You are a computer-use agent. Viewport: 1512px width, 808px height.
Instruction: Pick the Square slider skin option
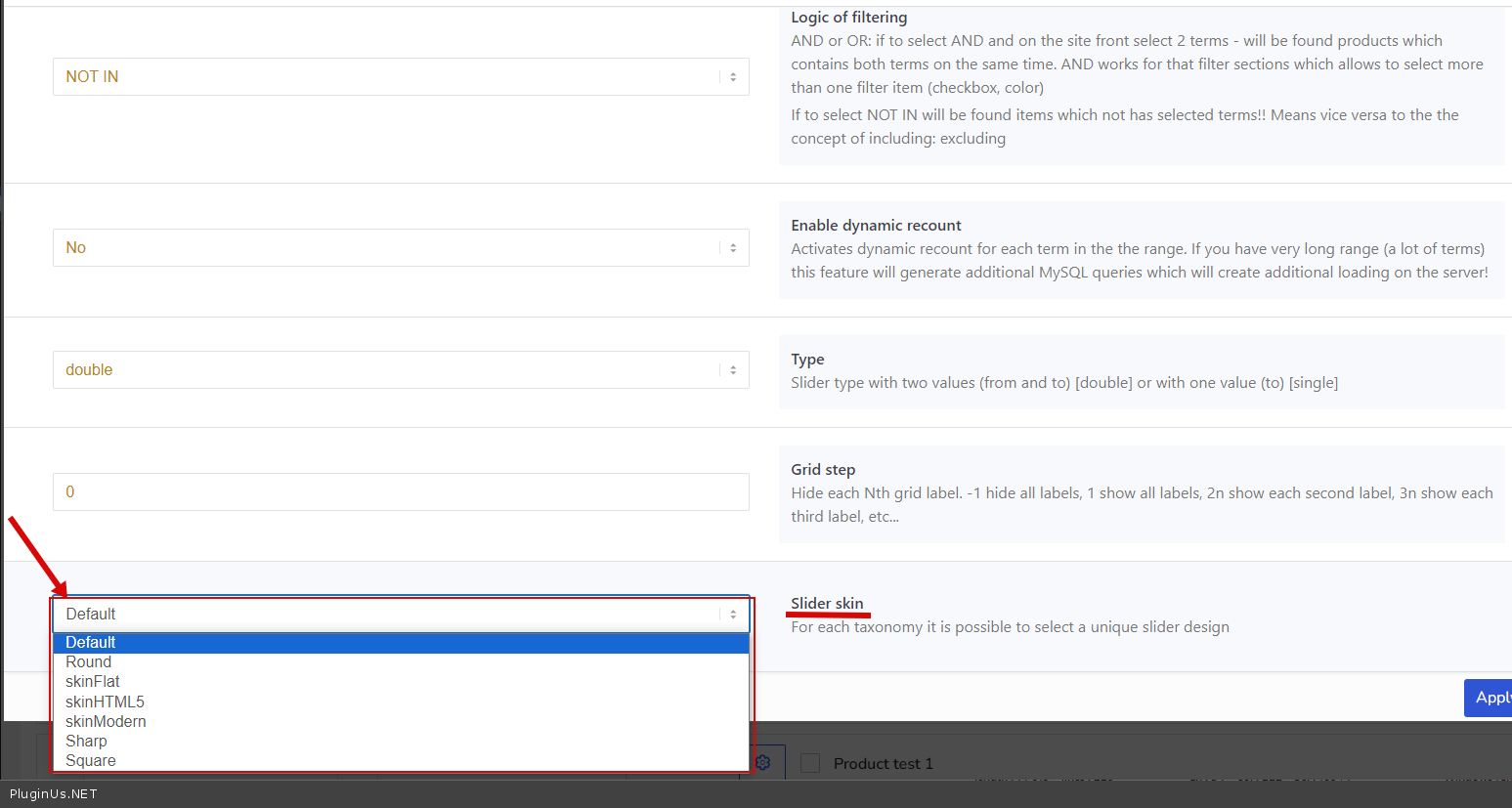pyautogui.click(x=91, y=760)
